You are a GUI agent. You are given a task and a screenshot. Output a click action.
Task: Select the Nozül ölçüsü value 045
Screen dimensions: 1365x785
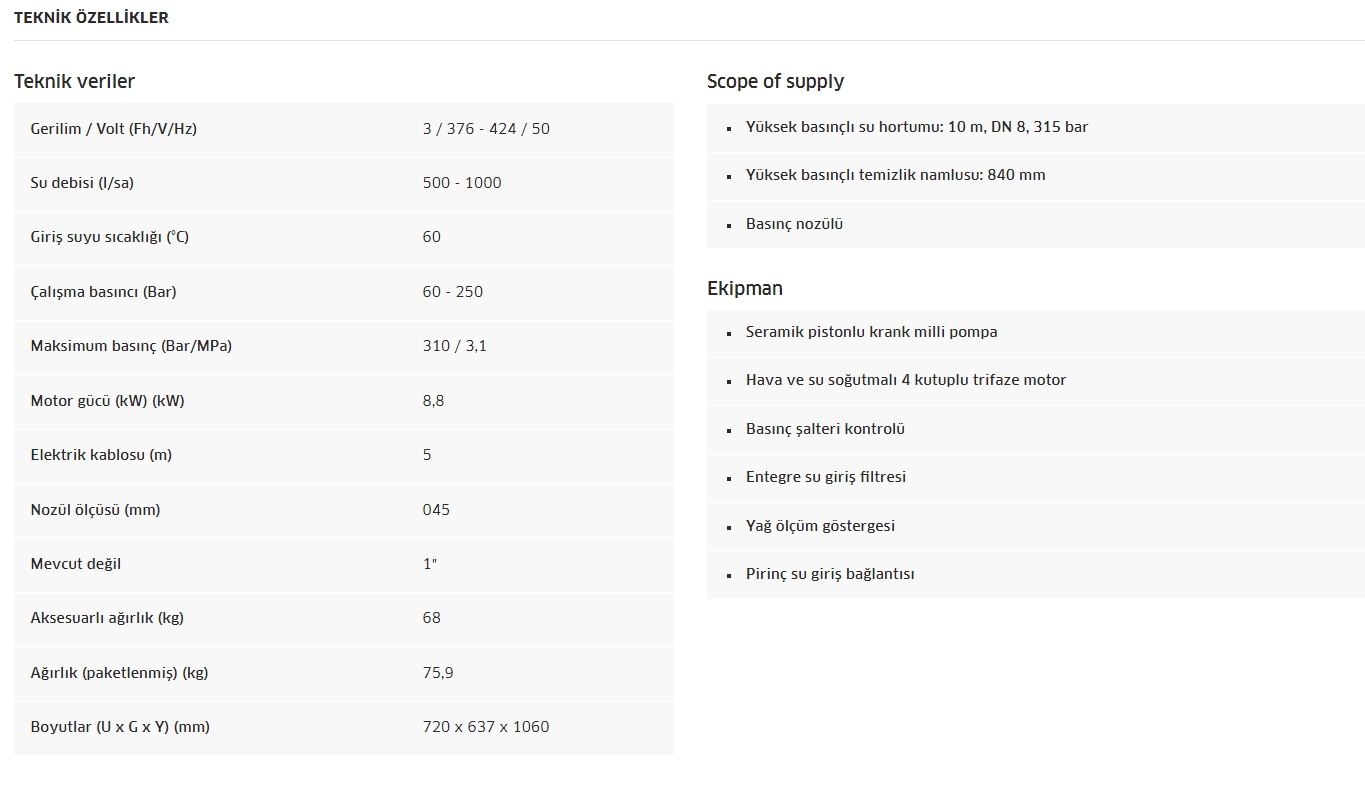coord(436,510)
